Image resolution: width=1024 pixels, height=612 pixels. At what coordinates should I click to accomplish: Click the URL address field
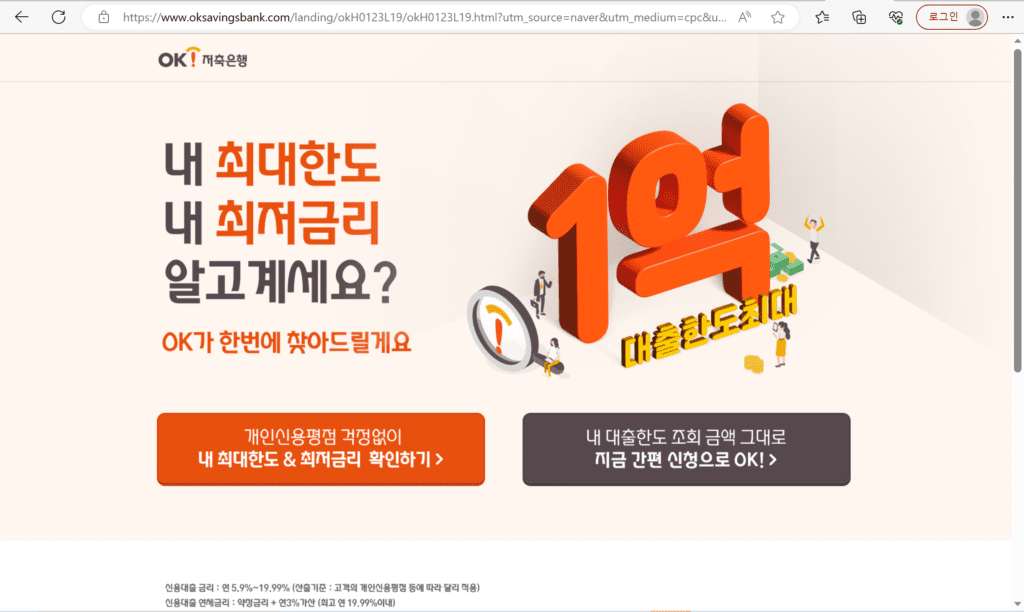pos(424,18)
